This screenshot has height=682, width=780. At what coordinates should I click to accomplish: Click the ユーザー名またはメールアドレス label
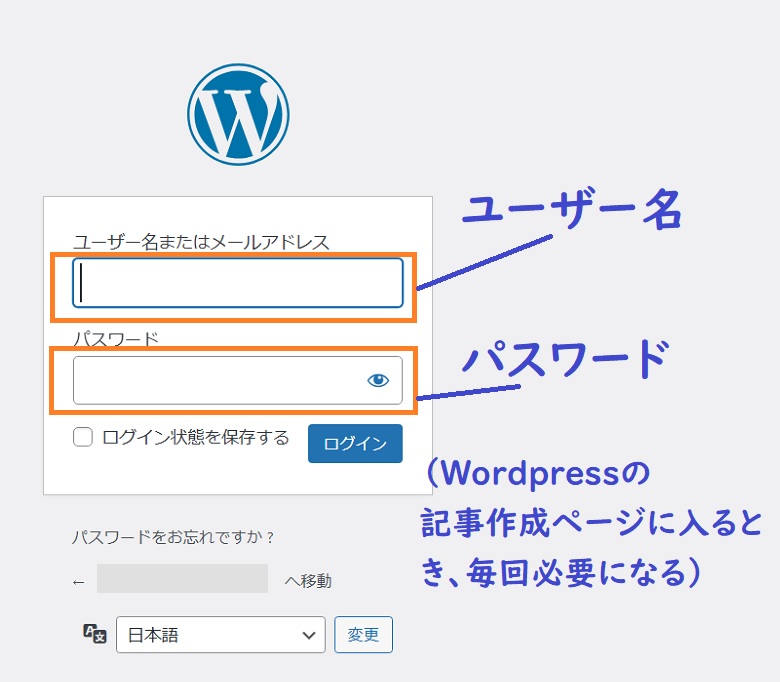click(201, 242)
